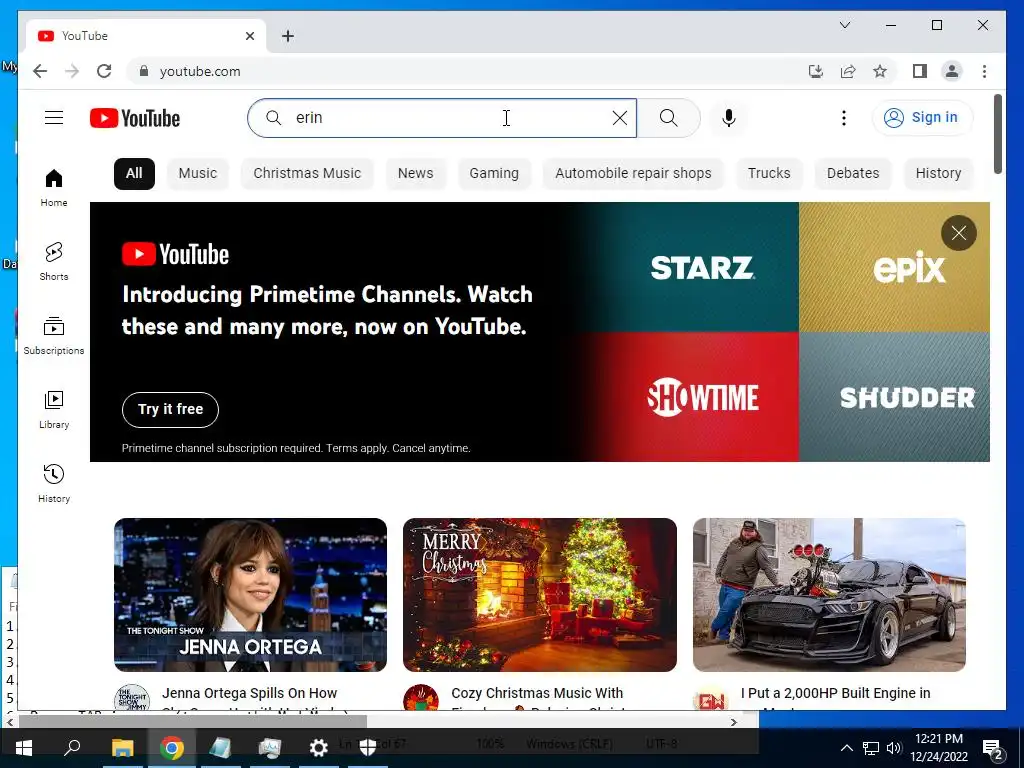Open the Chrome three-dot menu
Image resolution: width=1024 pixels, height=768 pixels.
pyautogui.click(x=984, y=71)
